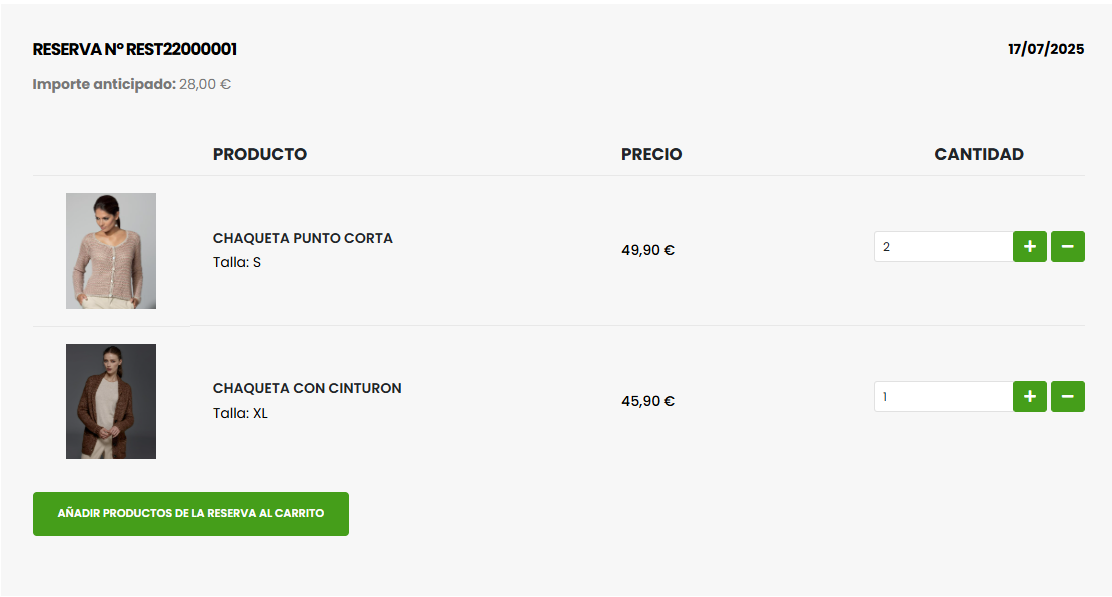Click the reservation date 17/07/2025
Viewport: 1112px width, 597px height.
(1046, 49)
